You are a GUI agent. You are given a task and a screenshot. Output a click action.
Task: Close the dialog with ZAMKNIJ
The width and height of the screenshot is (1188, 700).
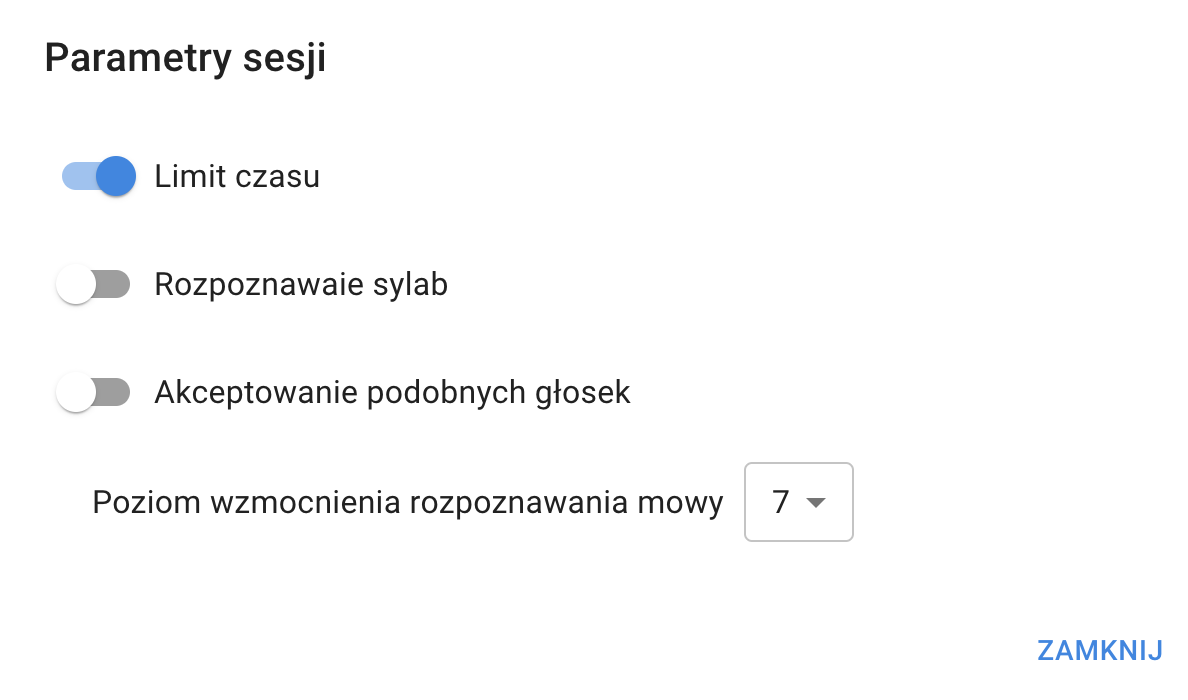tap(1099, 650)
